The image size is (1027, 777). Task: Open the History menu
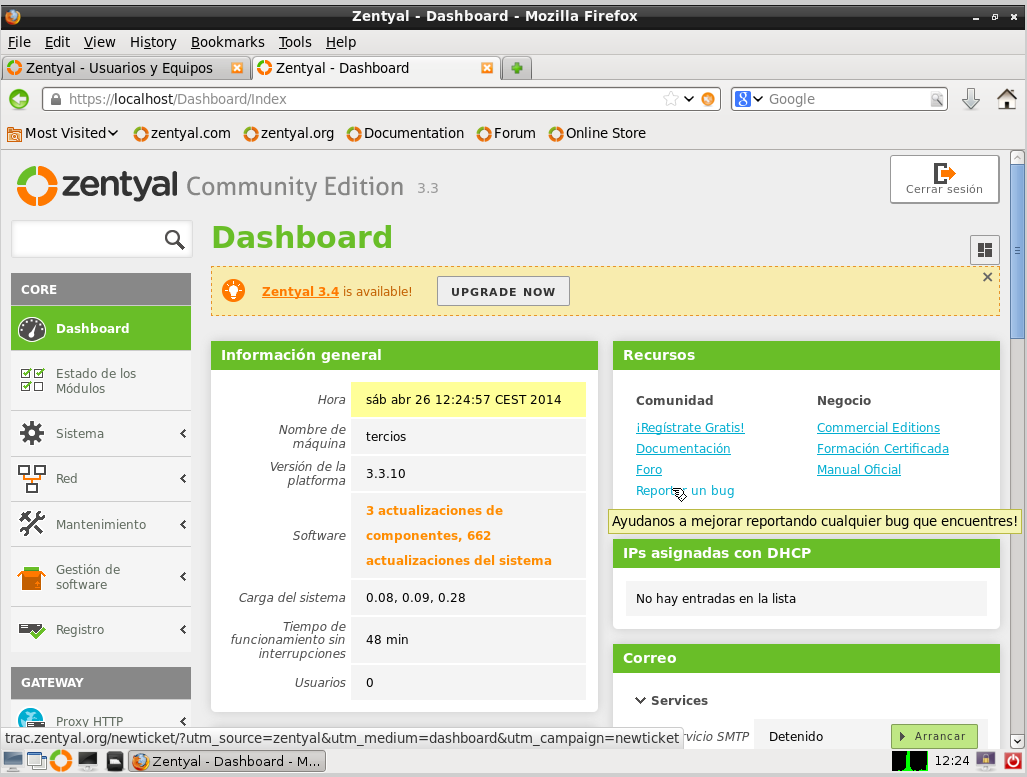click(153, 42)
